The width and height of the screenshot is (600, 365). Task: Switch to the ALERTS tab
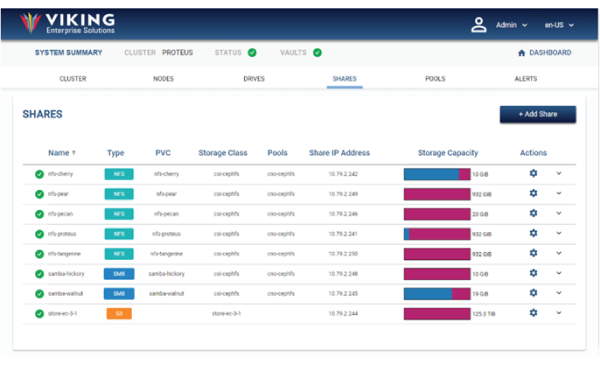click(x=526, y=78)
